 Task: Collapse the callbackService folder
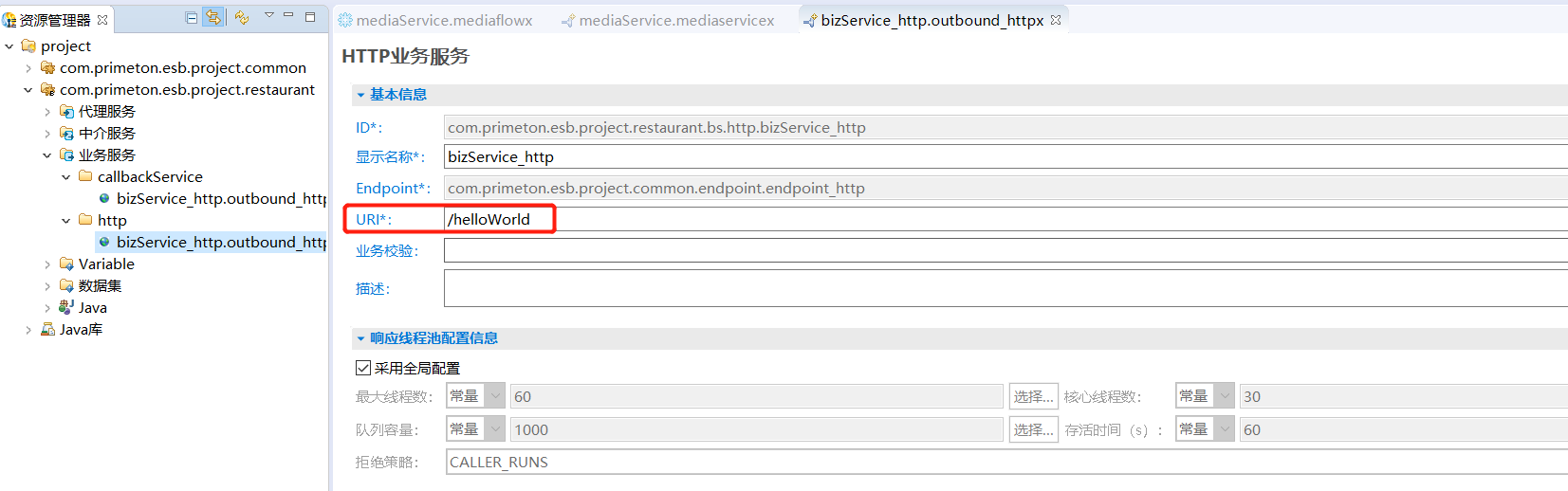66,177
